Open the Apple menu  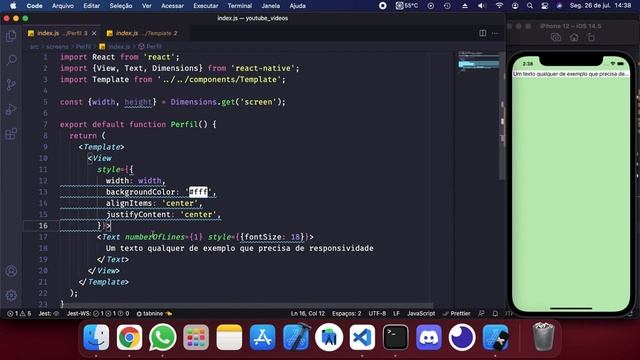(13, 6)
